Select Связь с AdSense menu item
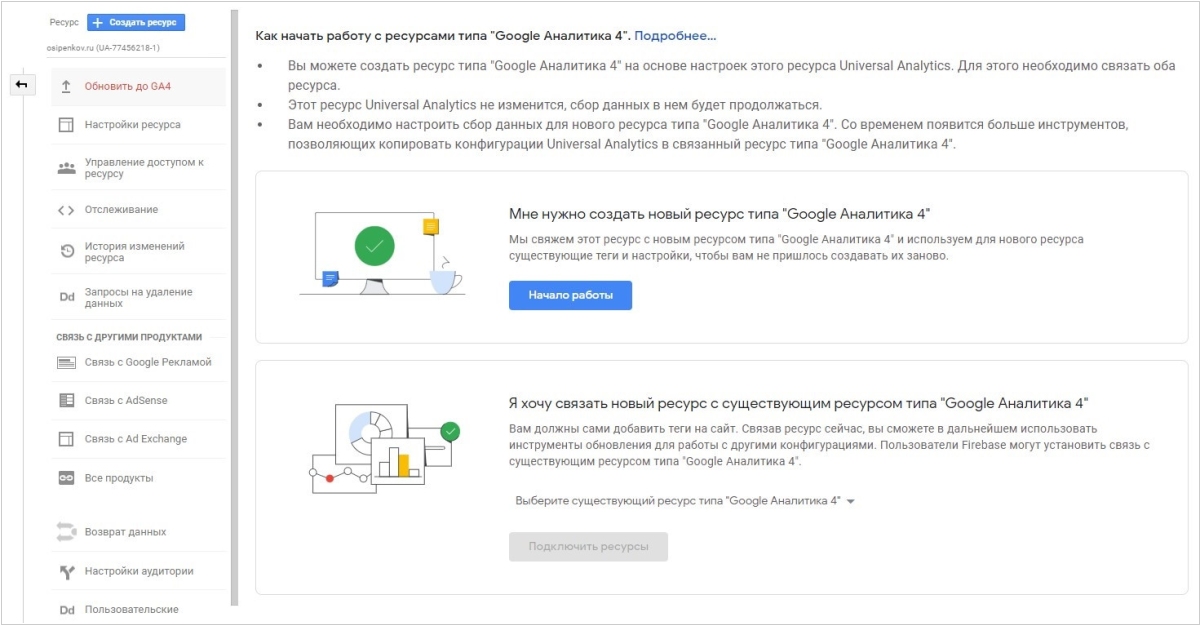Image resolution: width=1200 pixels, height=625 pixels. click(x=126, y=400)
